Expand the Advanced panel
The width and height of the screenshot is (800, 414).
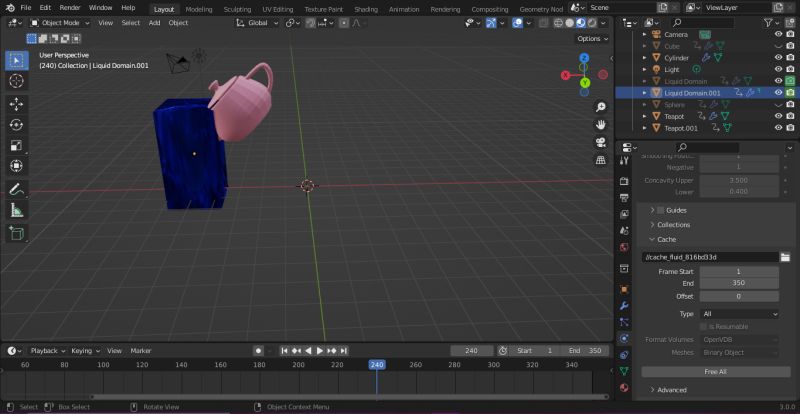coord(652,390)
